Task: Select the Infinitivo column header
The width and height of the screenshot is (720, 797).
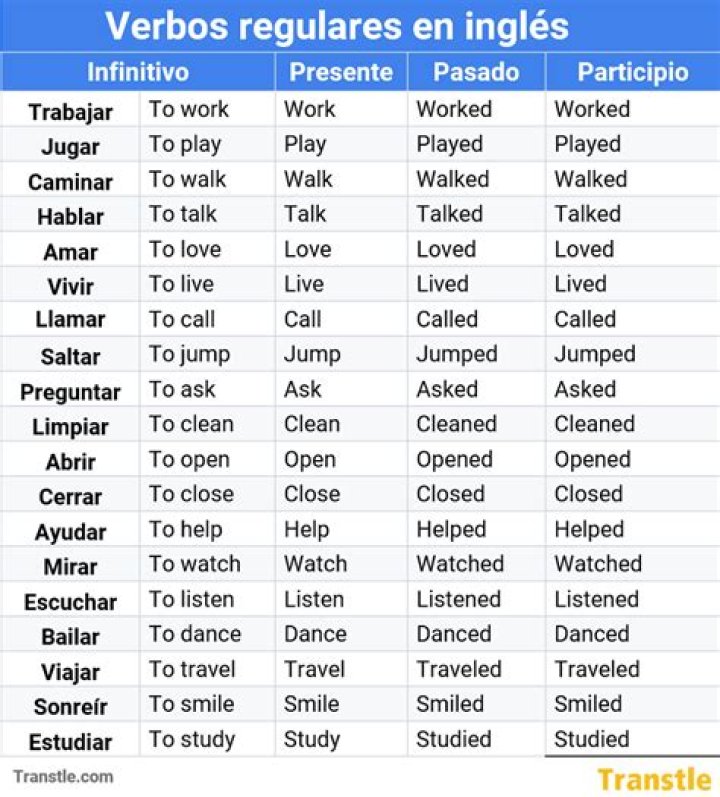Action: click(x=138, y=72)
